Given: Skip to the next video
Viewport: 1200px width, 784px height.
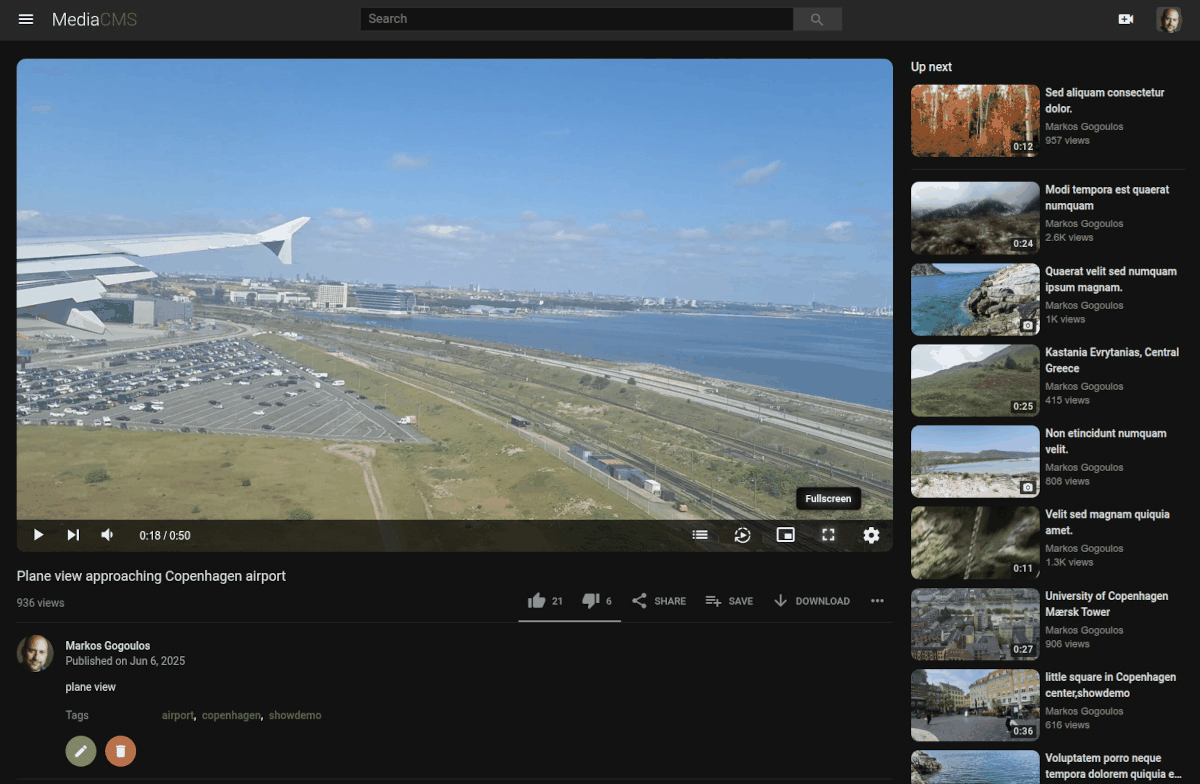Looking at the screenshot, I should click(73, 535).
